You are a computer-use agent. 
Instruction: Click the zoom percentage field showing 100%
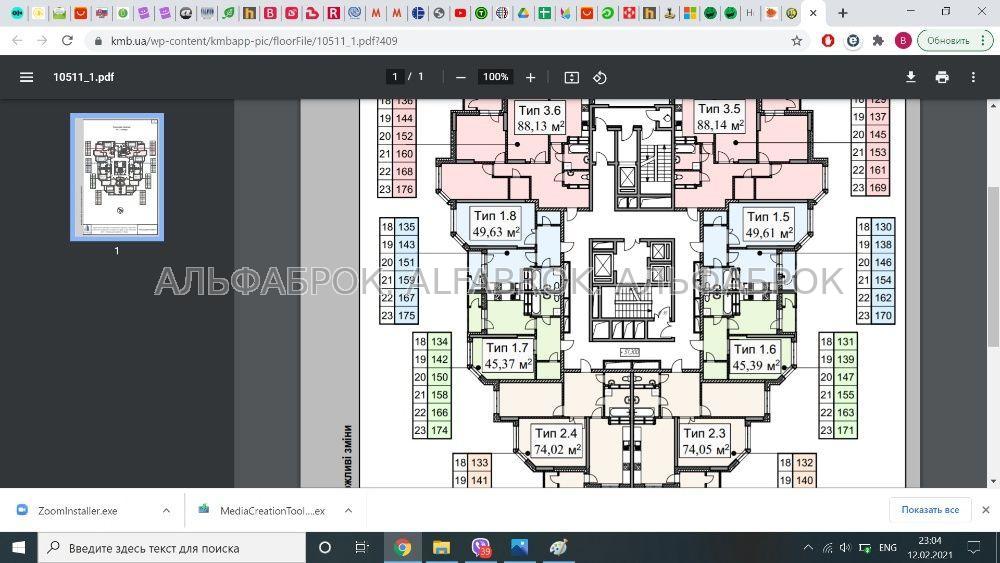tap(496, 77)
